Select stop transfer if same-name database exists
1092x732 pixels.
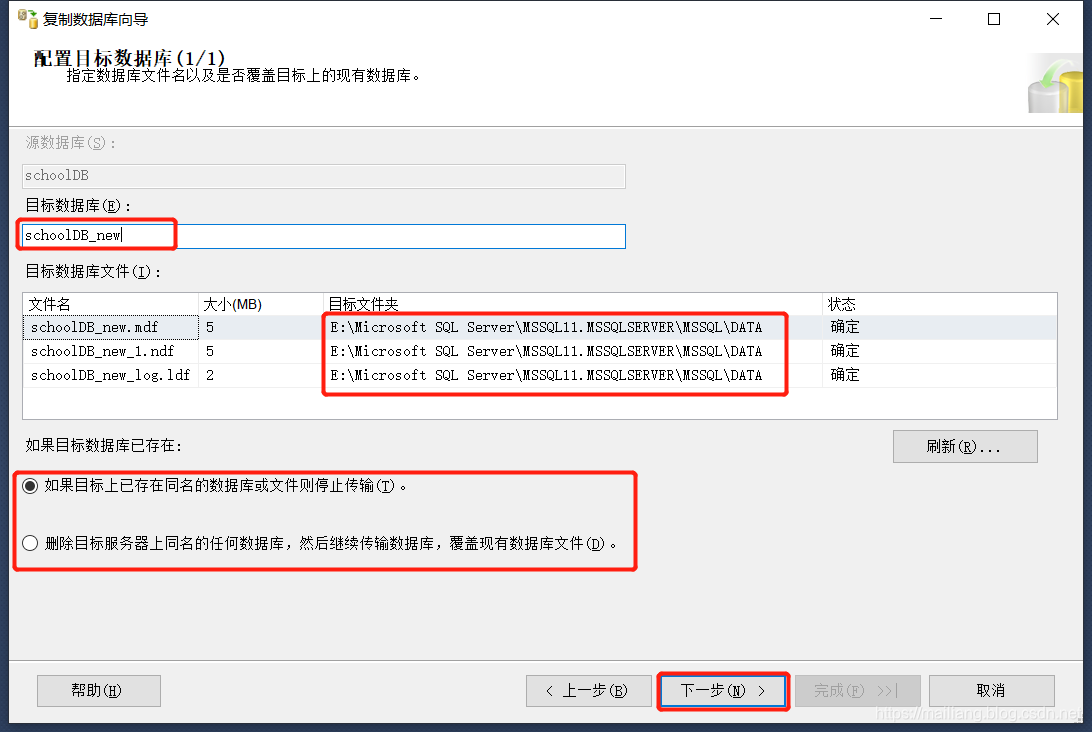pyautogui.click(x=30, y=485)
